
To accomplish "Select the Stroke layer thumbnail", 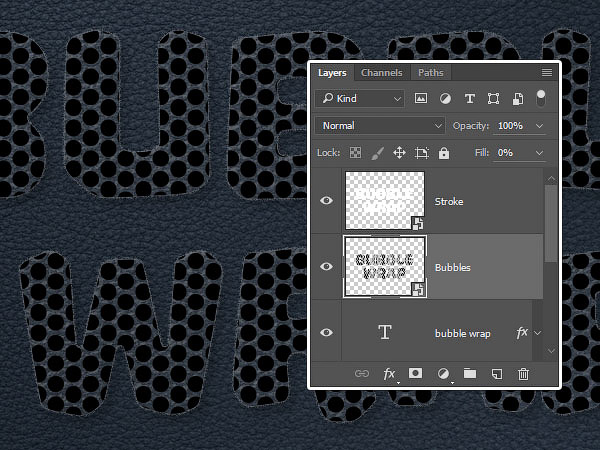I will coord(385,201).
